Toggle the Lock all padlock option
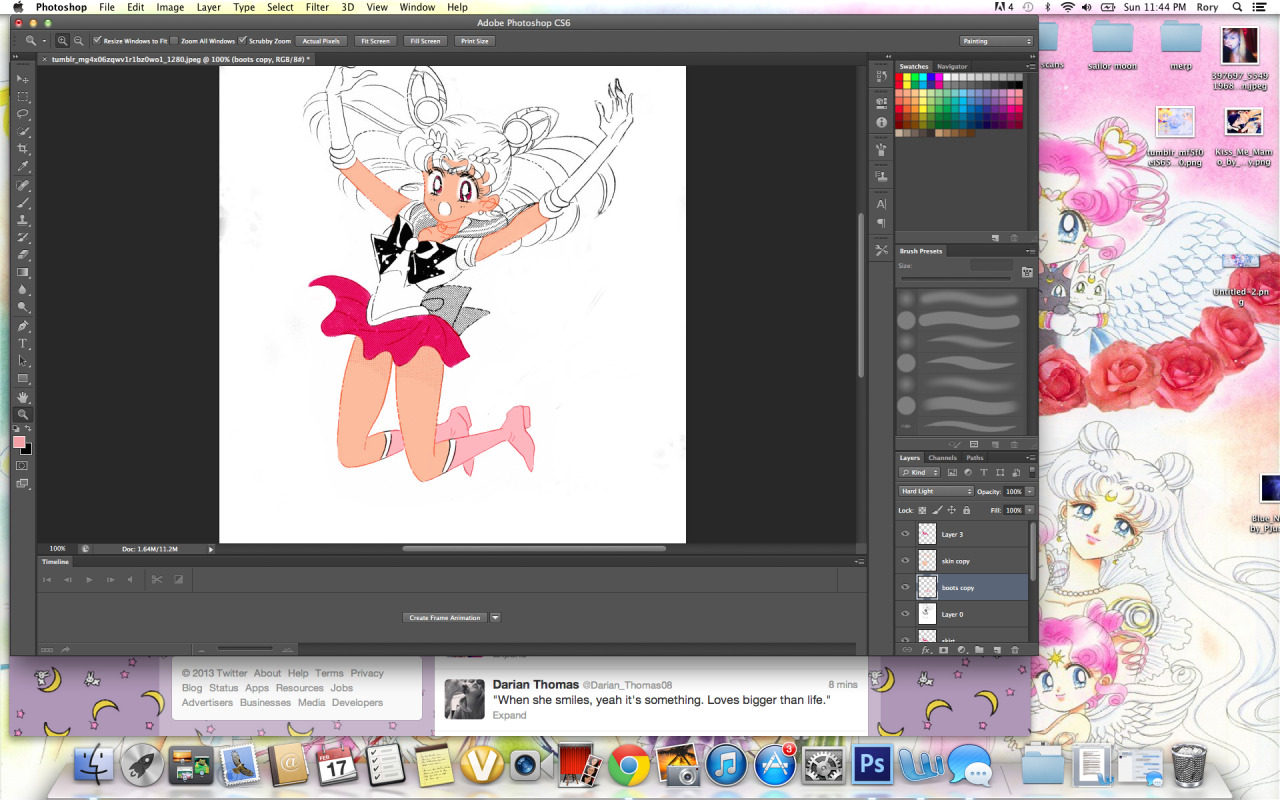Screen dimensions: 1280x800 [966, 510]
